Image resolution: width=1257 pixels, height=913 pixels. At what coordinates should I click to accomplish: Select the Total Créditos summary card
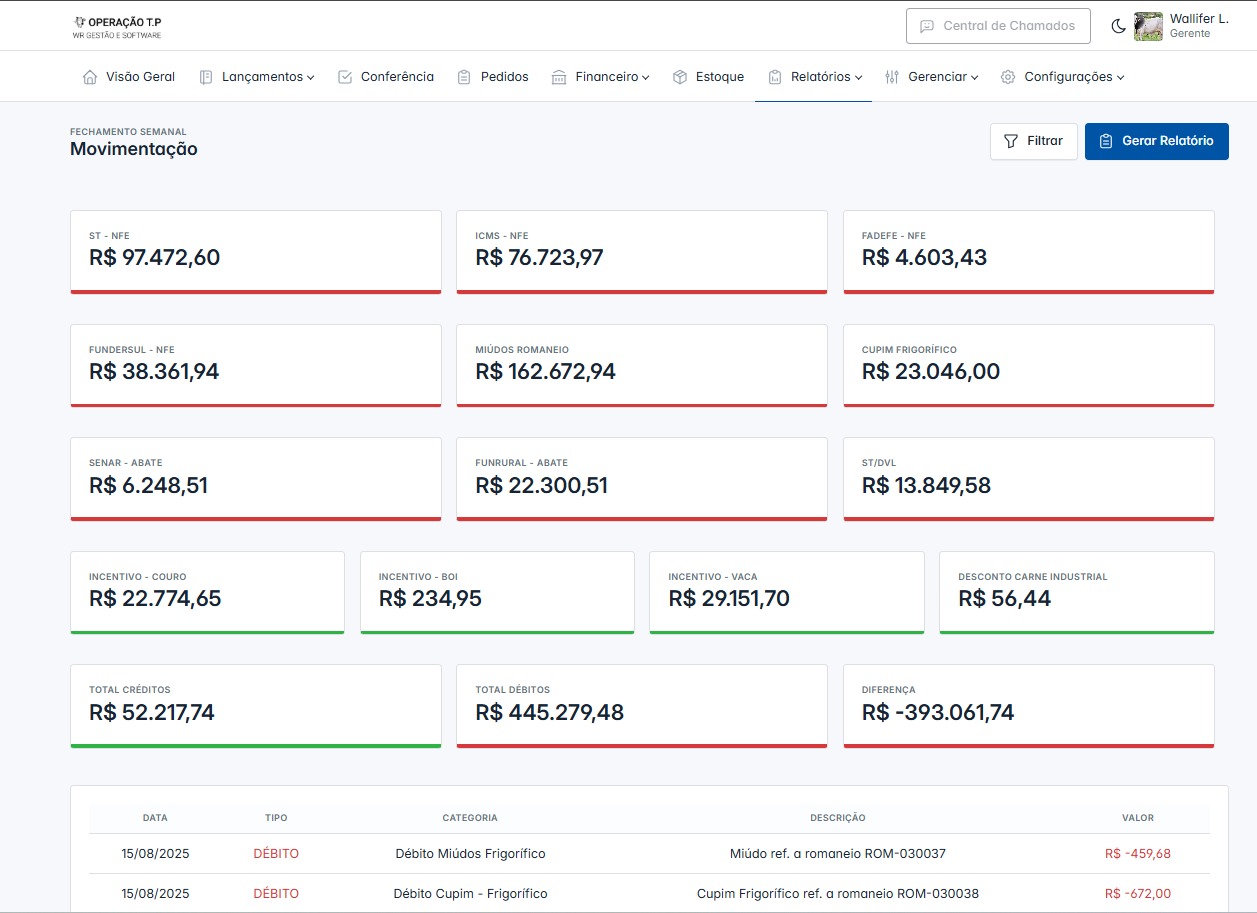pos(255,705)
